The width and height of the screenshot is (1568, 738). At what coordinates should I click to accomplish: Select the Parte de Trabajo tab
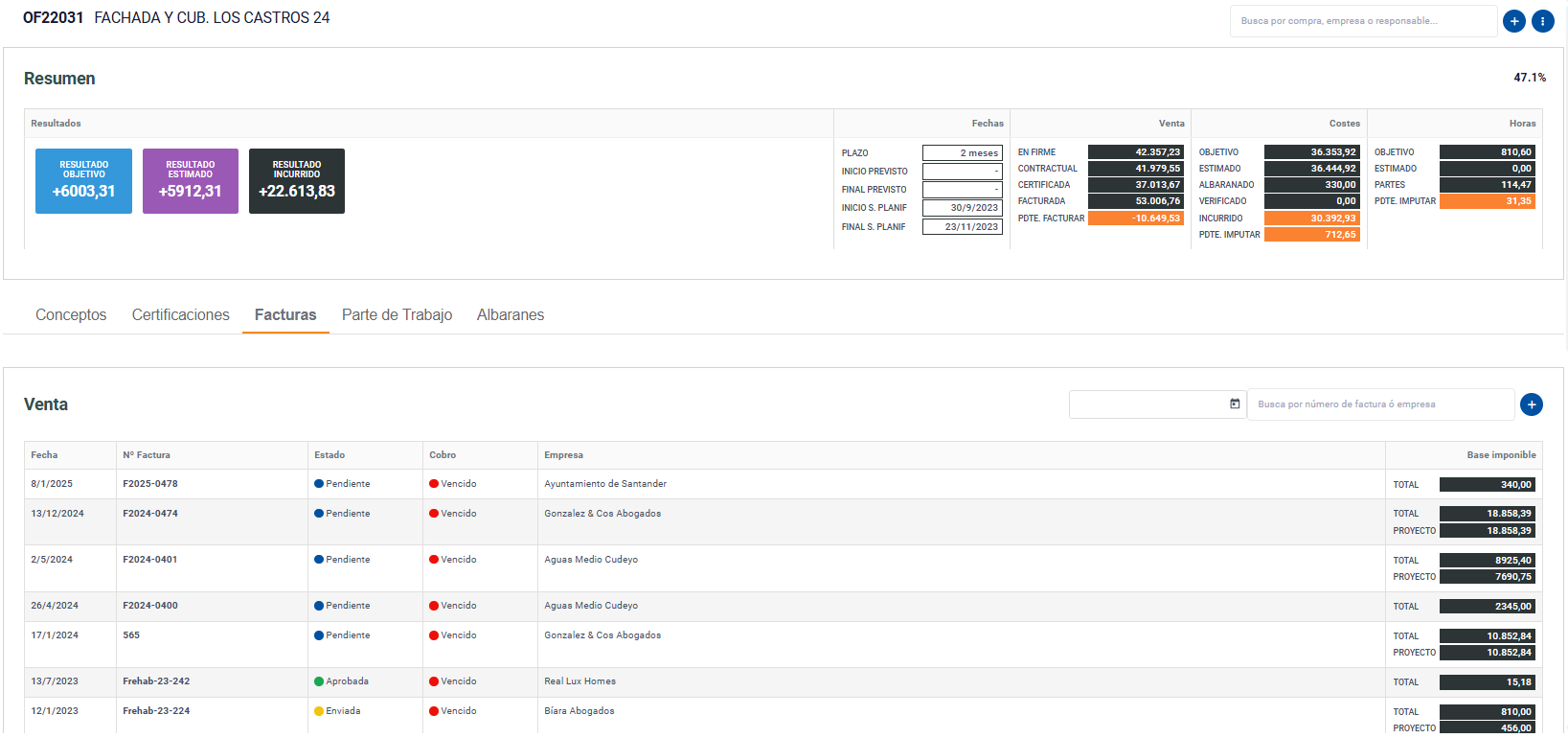(397, 315)
